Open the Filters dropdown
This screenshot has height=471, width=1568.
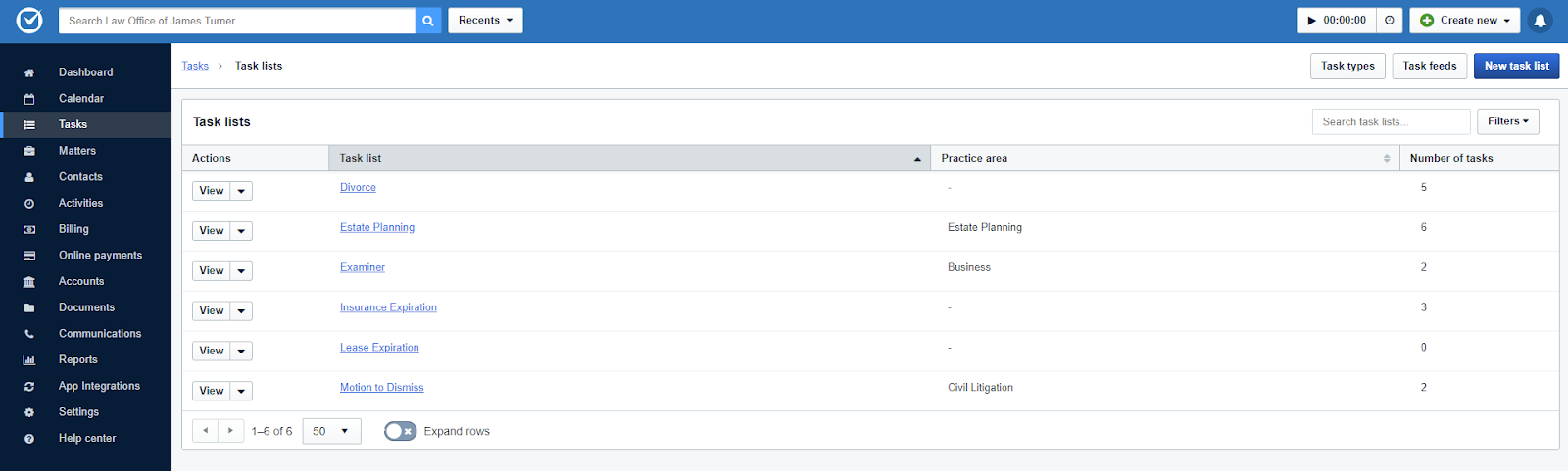tap(1508, 121)
